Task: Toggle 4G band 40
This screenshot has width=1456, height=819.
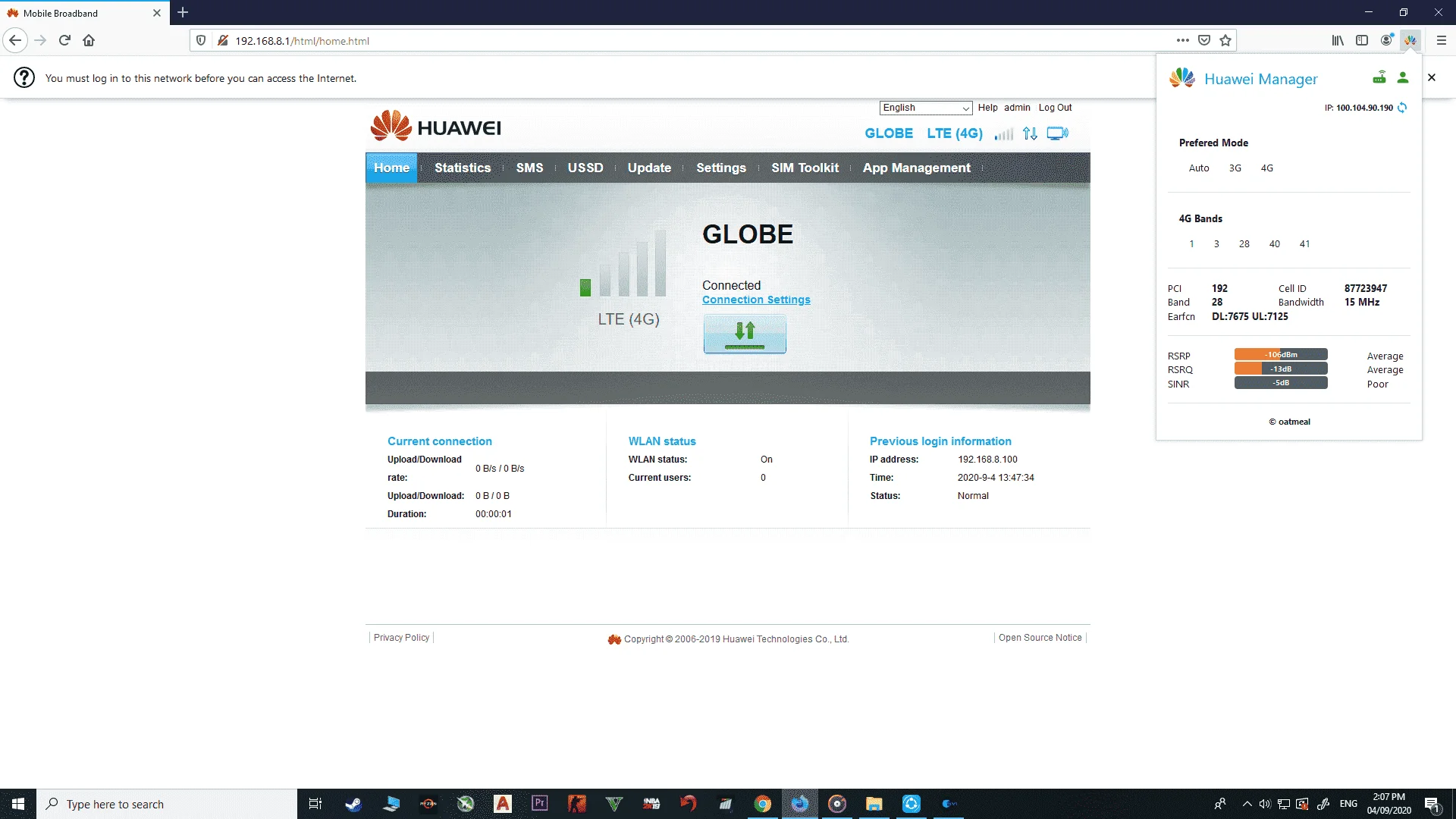Action: point(1275,244)
